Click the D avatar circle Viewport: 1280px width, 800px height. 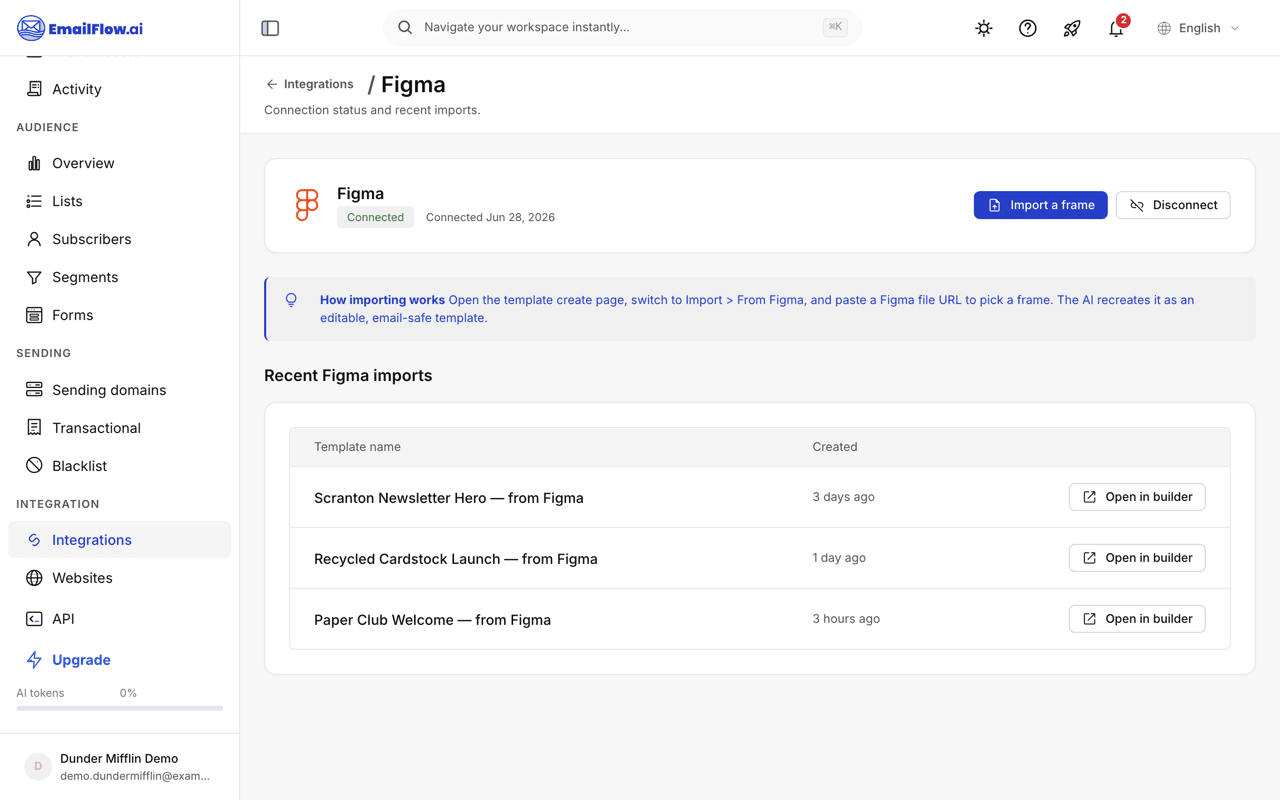(38, 767)
